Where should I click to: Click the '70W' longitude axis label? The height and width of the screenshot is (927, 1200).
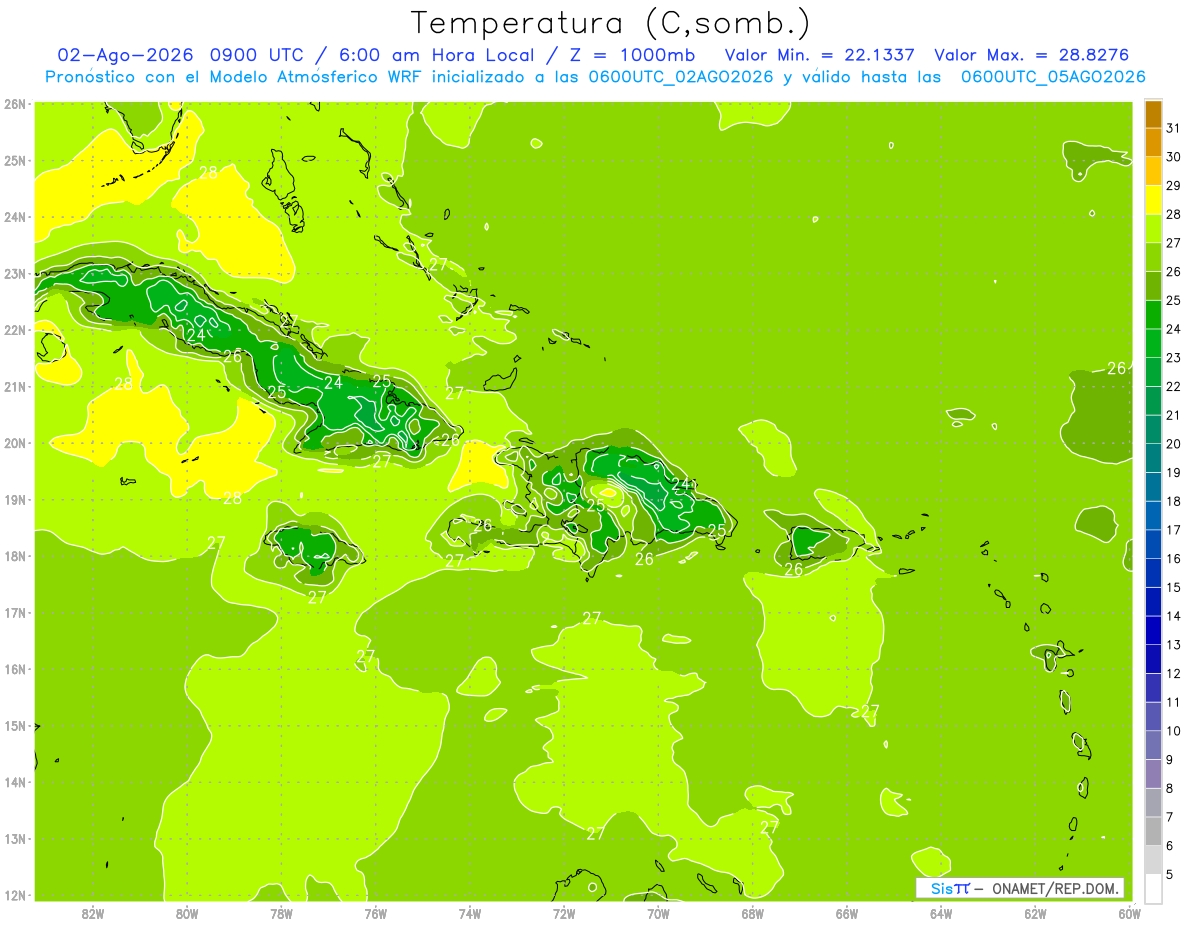(x=658, y=913)
